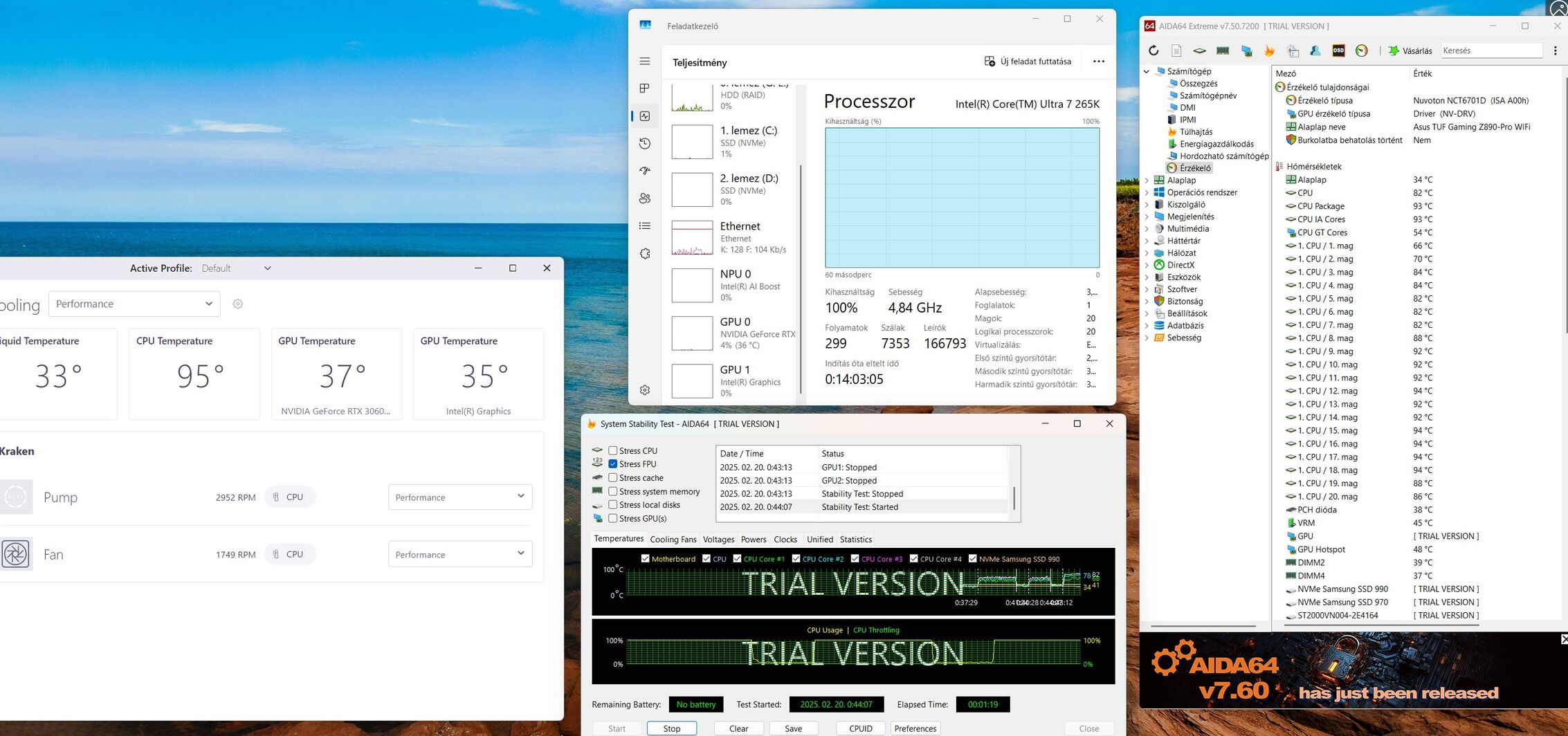Enable Stress local disks checkbox
Screen dimensions: 1568x736
[612, 504]
